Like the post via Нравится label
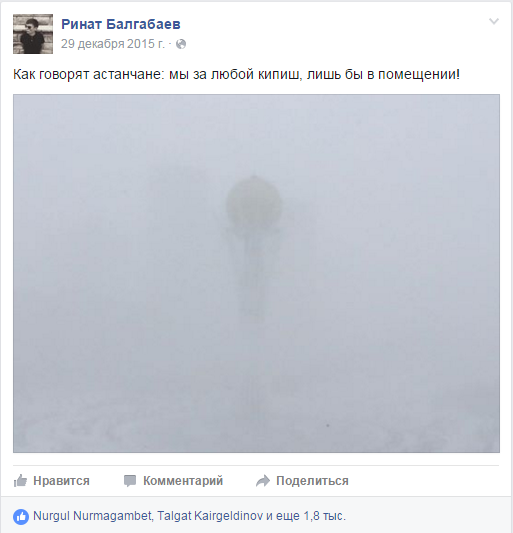Viewport: 513px width, 533px height. (x=61, y=481)
